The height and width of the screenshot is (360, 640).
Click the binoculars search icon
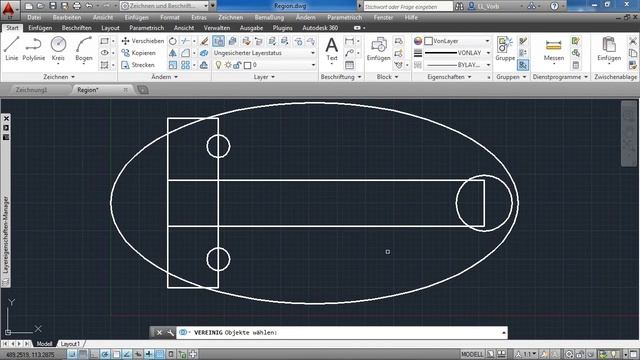[459, 6]
